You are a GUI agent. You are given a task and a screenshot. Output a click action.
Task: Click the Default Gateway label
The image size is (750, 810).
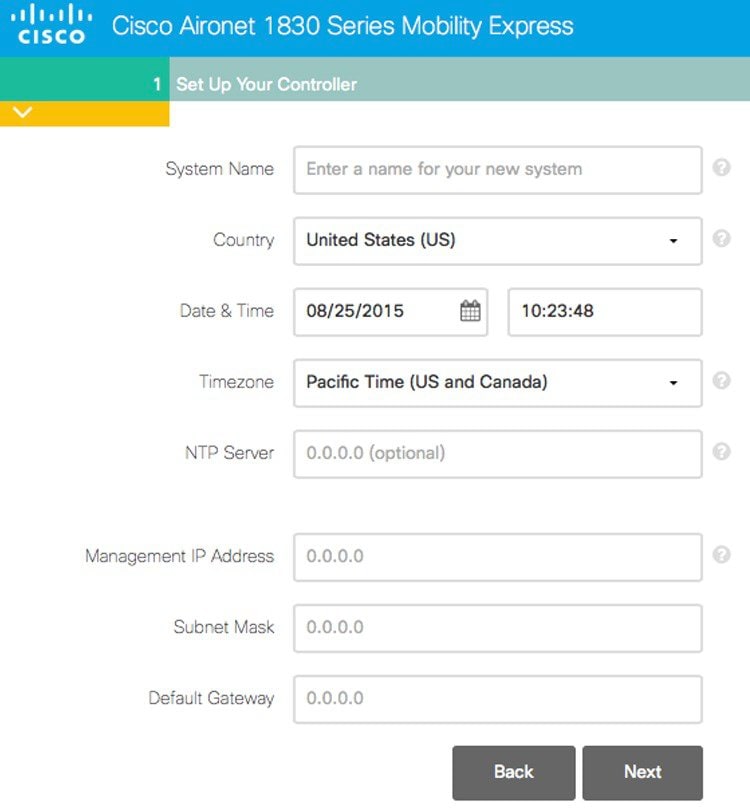(x=211, y=698)
